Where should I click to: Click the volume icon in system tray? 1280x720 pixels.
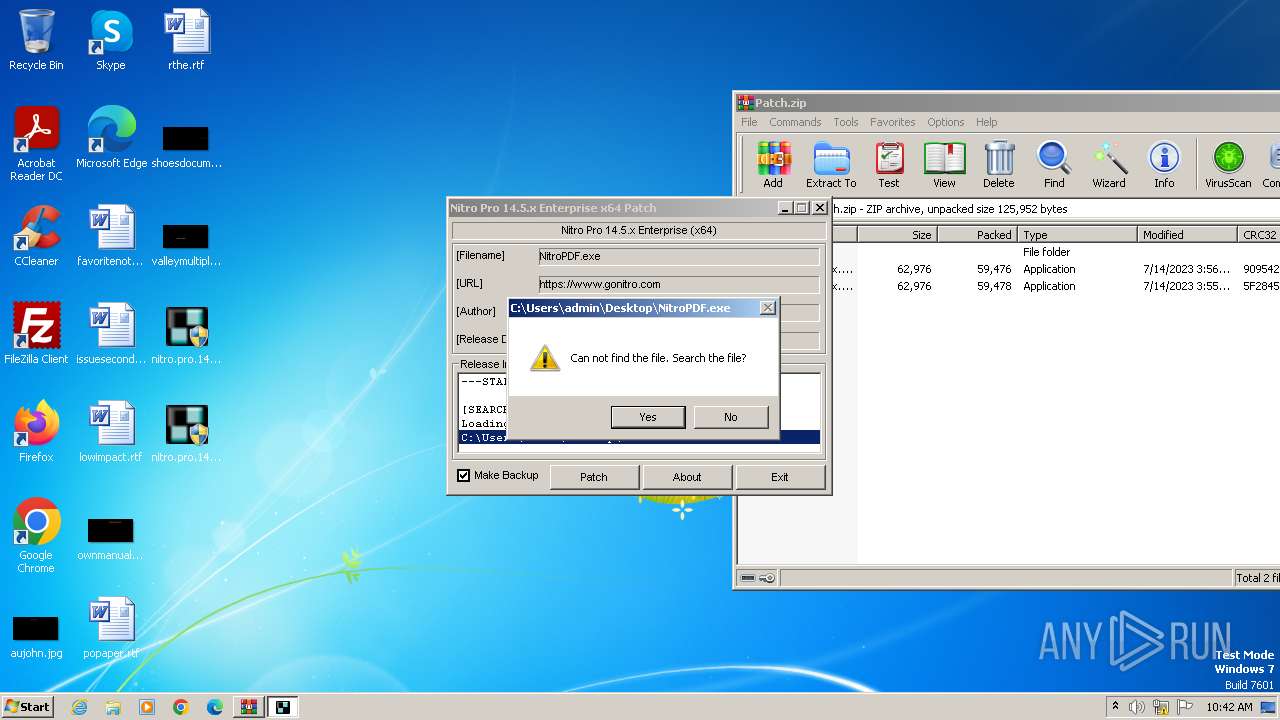(1137, 707)
